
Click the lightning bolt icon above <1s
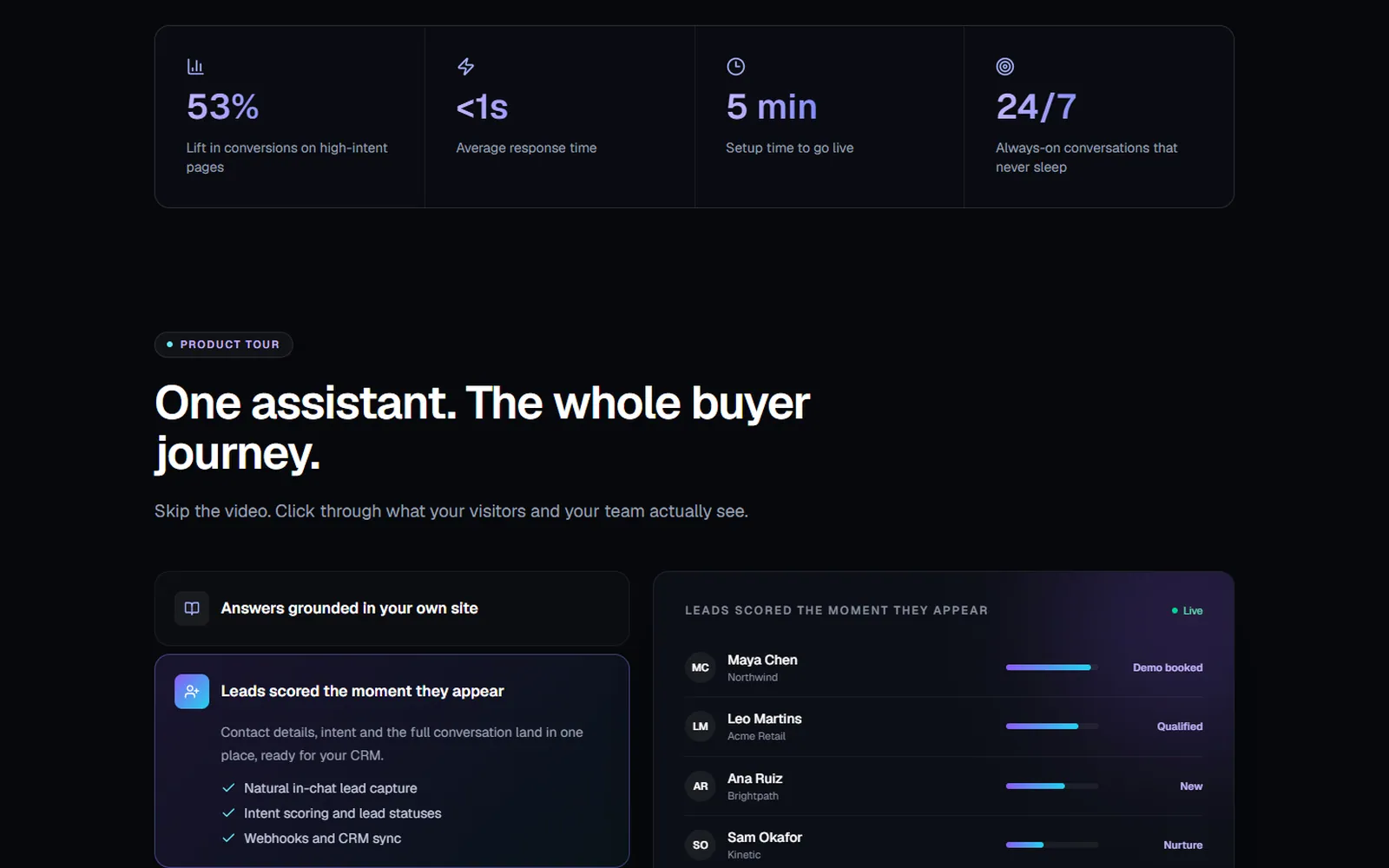465,67
